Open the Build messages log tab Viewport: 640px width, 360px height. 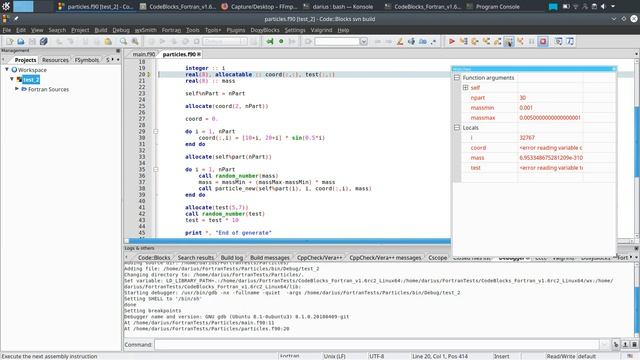click(x=269, y=258)
